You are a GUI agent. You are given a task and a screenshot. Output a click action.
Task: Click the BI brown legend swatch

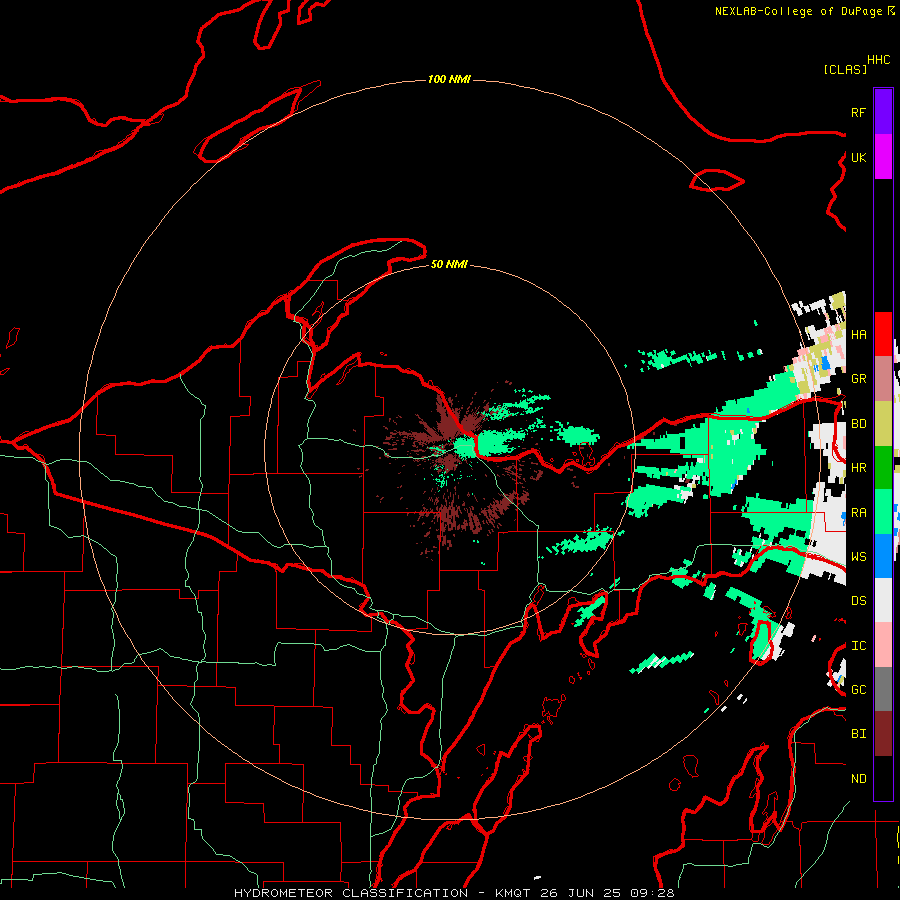pos(883,734)
